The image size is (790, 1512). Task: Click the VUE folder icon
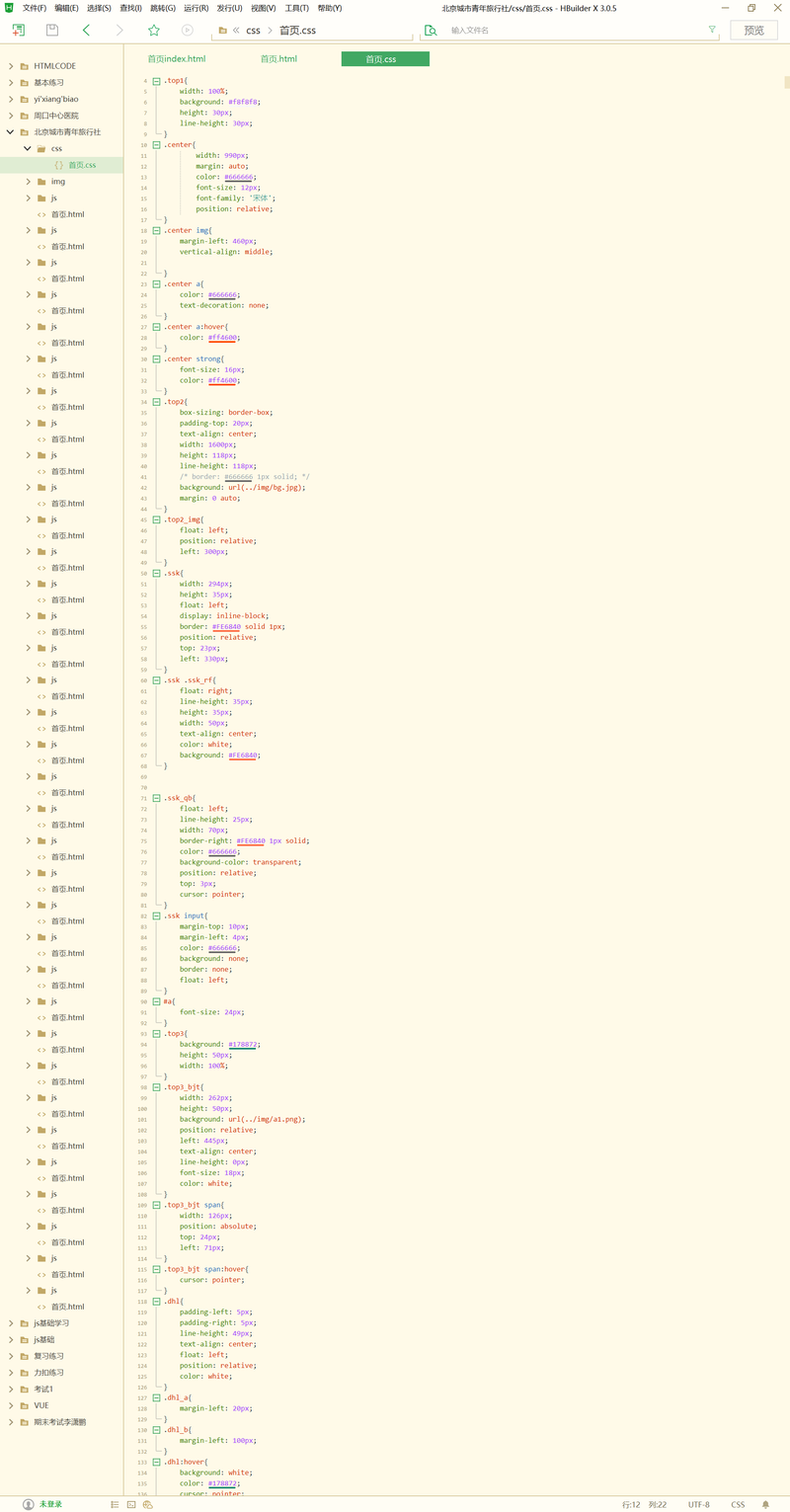[24, 1405]
